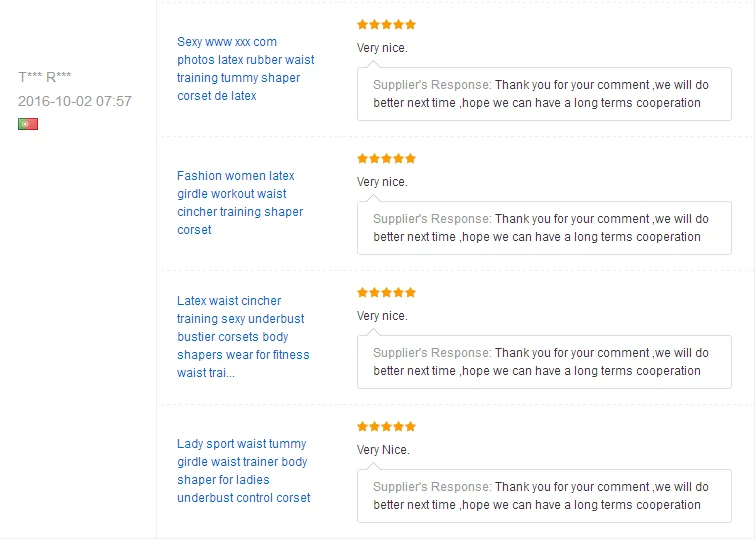756x541 pixels.
Task: Click the reviewer name T*** R***
Action: tap(44, 77)
